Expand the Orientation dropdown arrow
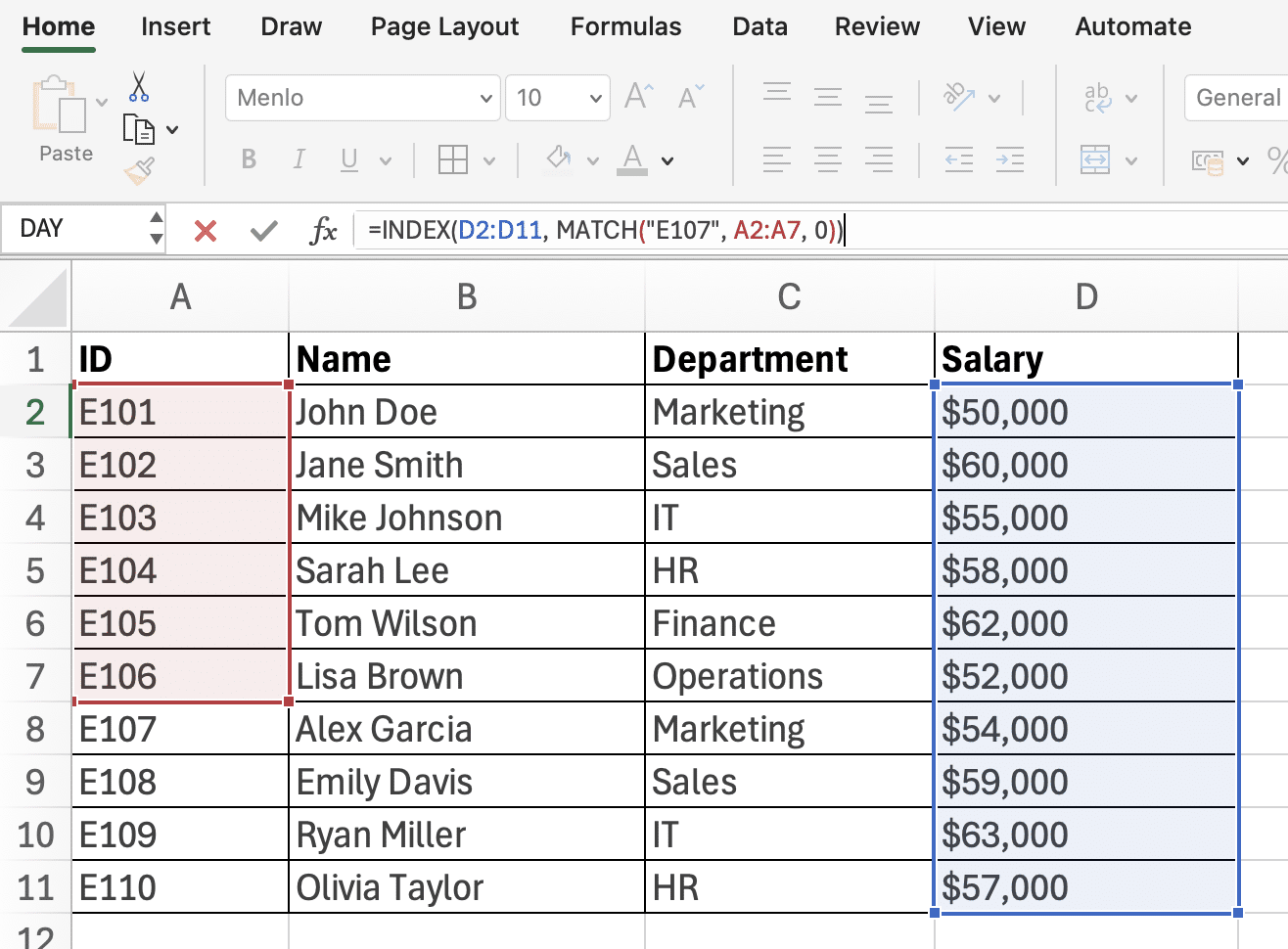 click(x=994, y=98)
